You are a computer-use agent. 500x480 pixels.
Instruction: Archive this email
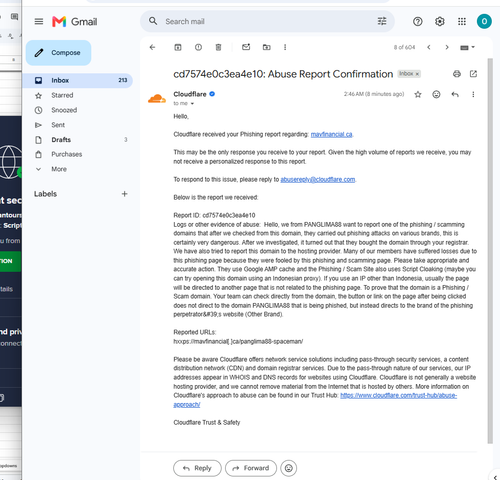[x=178, y=47]
